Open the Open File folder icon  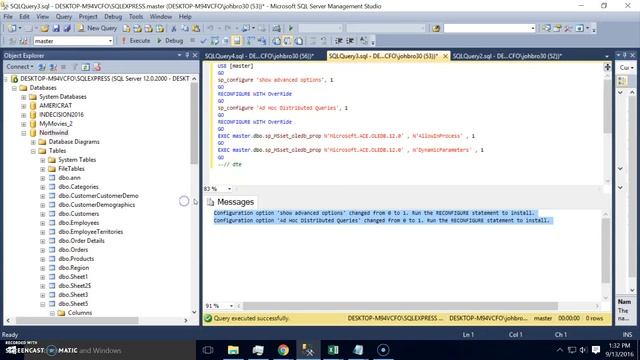pos(44,28)
